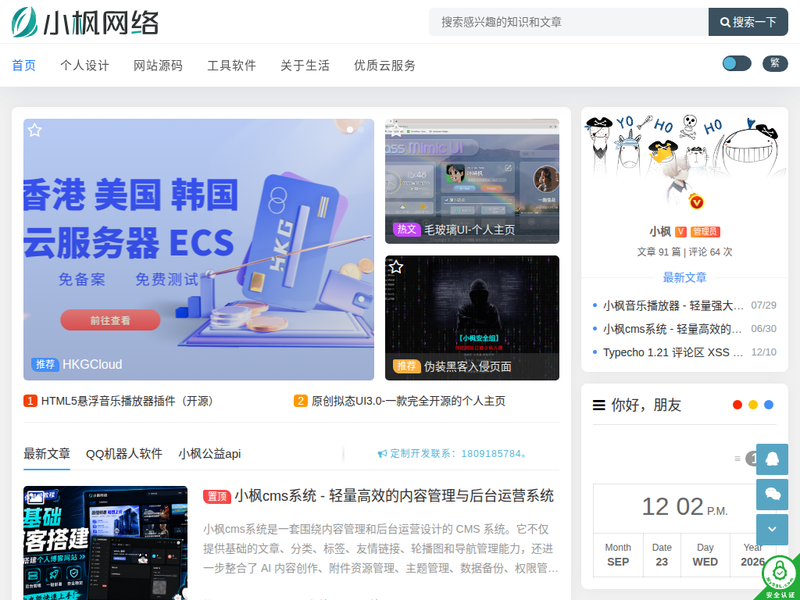Switch to the 小枫公益api tab
800x600 pixels.
click(209, 454)
